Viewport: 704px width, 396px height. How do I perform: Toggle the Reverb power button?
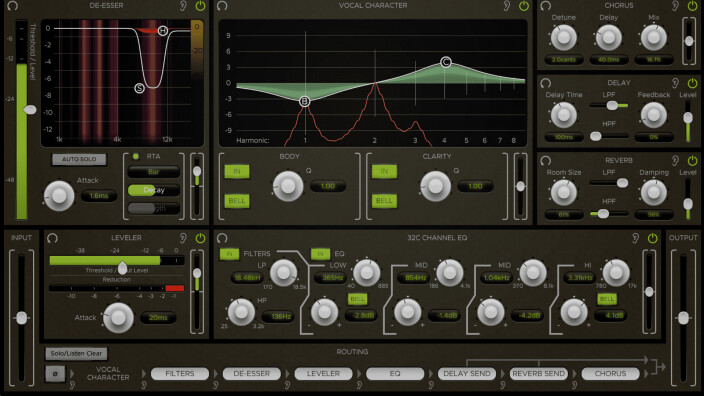point(693,161)
